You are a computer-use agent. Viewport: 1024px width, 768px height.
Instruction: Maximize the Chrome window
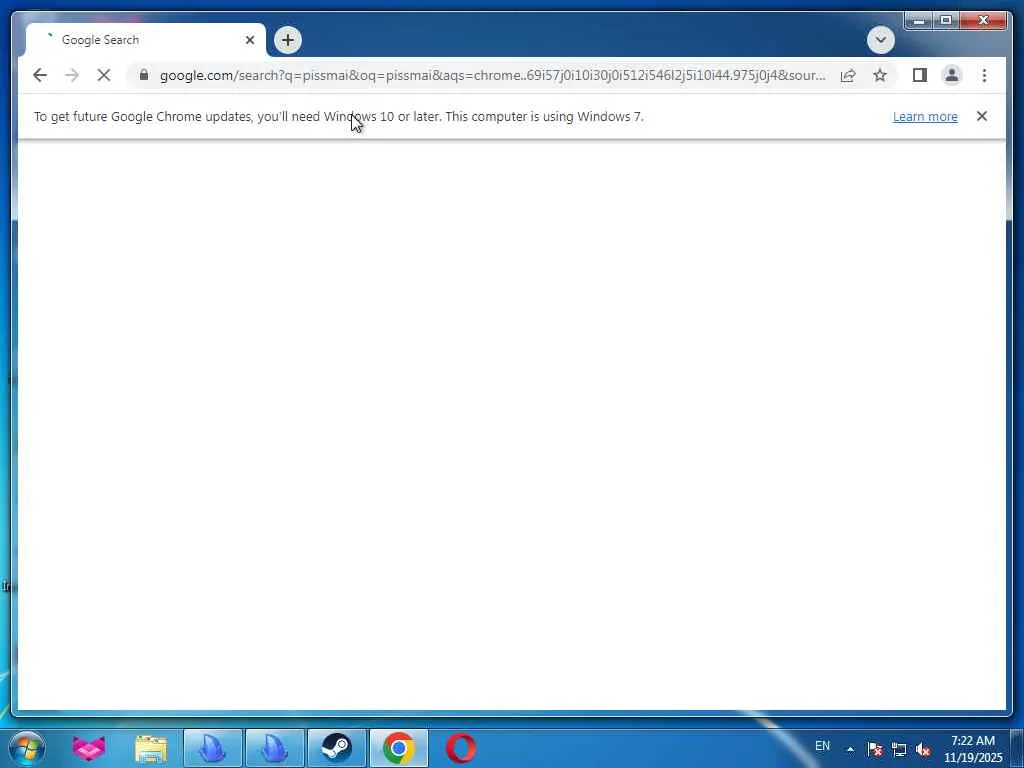[946, 20]
